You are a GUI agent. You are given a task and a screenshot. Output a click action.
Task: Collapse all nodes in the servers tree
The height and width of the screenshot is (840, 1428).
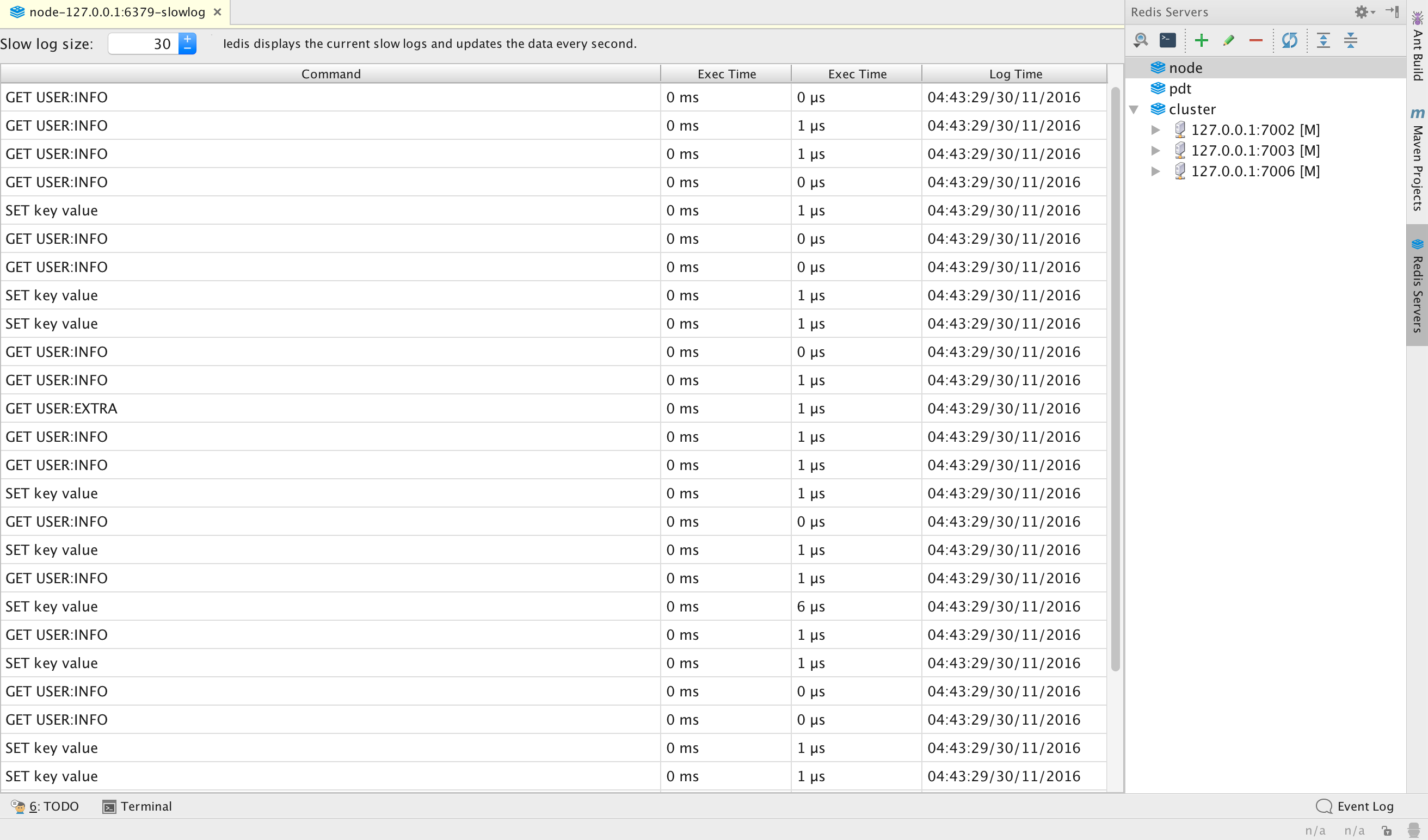[x=1350, y=40]
